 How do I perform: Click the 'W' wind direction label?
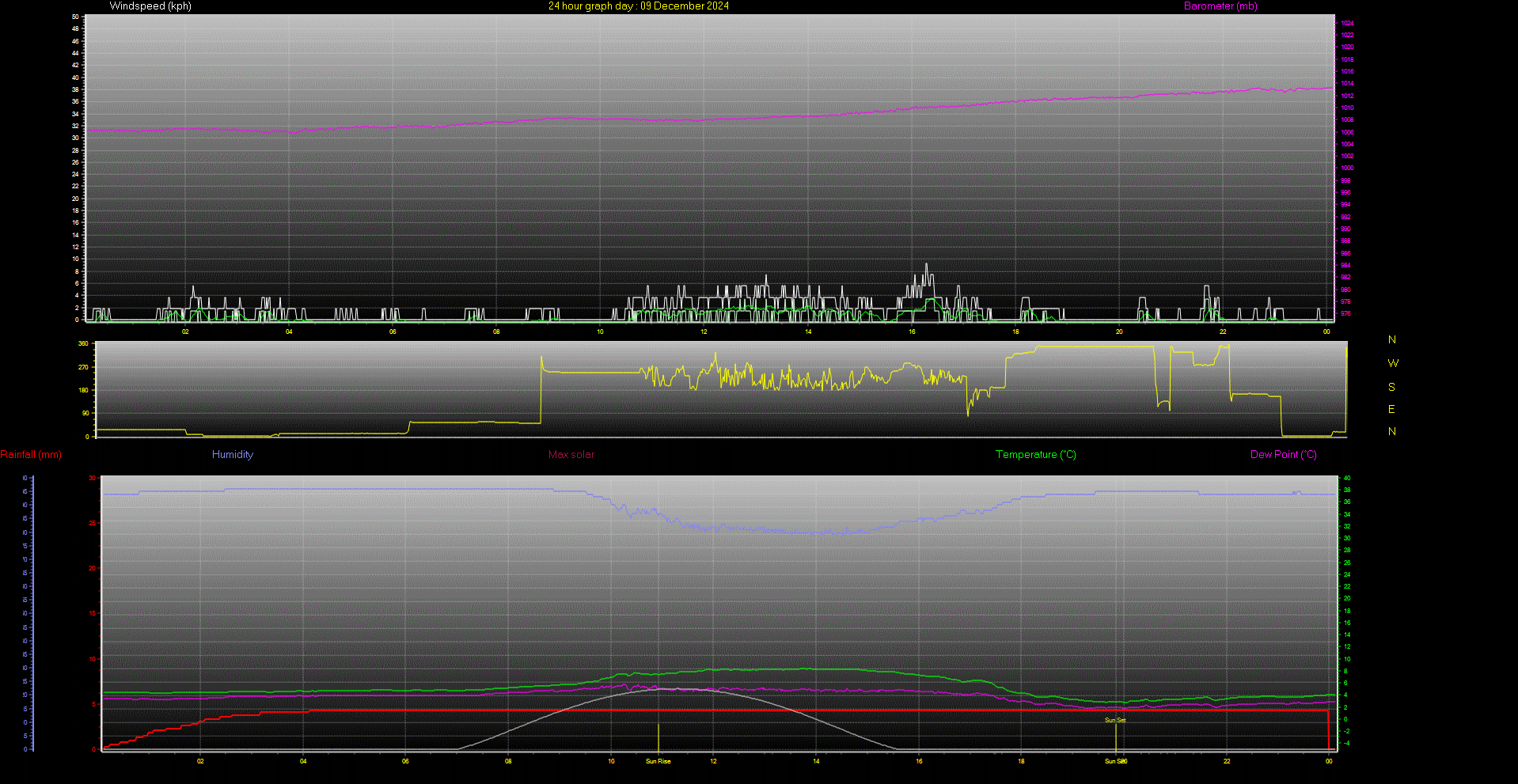pos(1393,364)
